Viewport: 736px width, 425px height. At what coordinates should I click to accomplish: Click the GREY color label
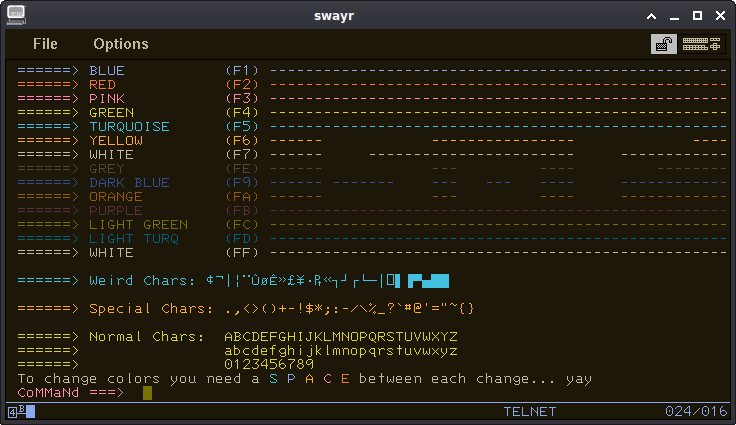pyautogui.click(x=107, y=169)
